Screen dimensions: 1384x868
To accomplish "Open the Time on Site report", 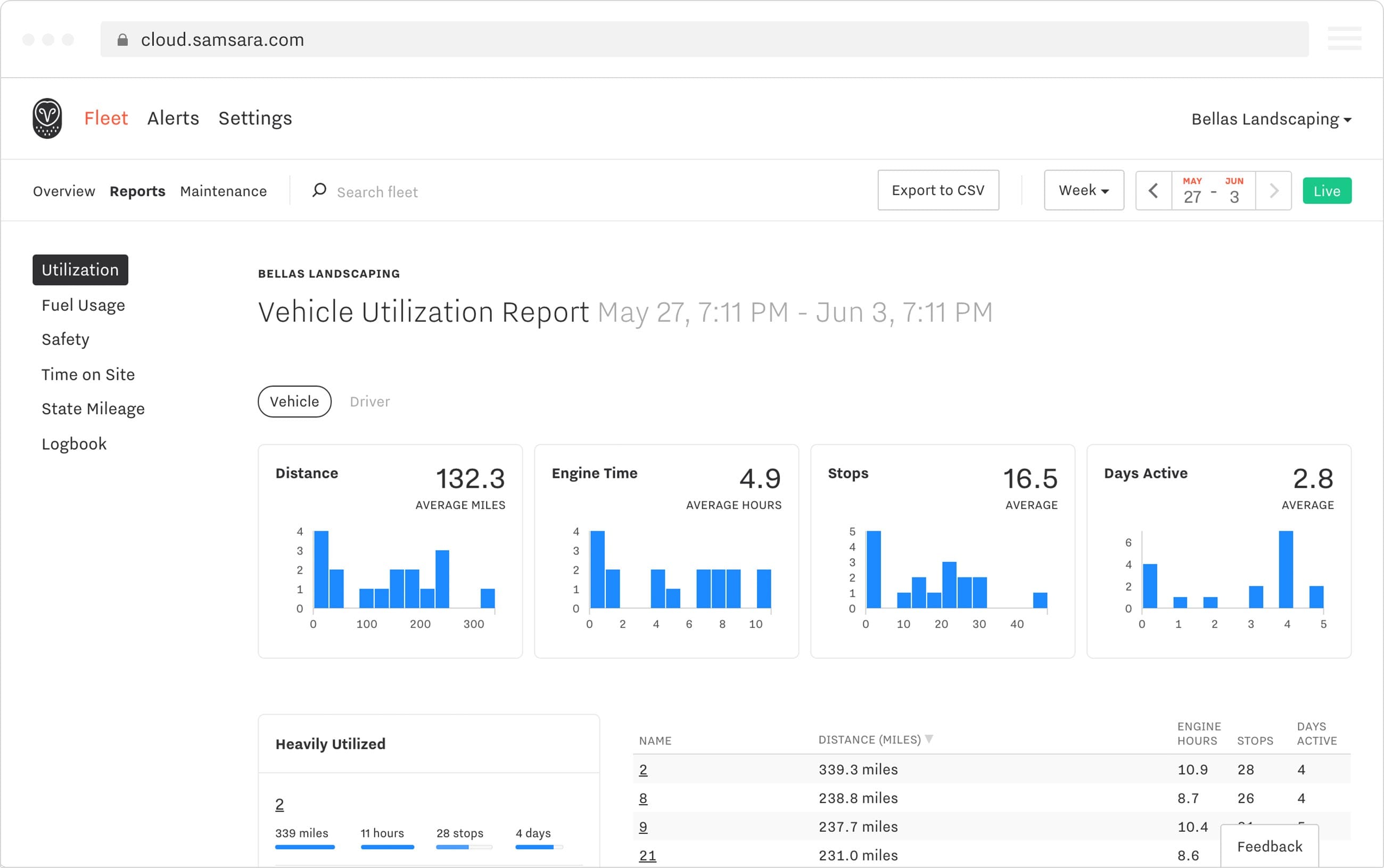I will coord(88,374).
